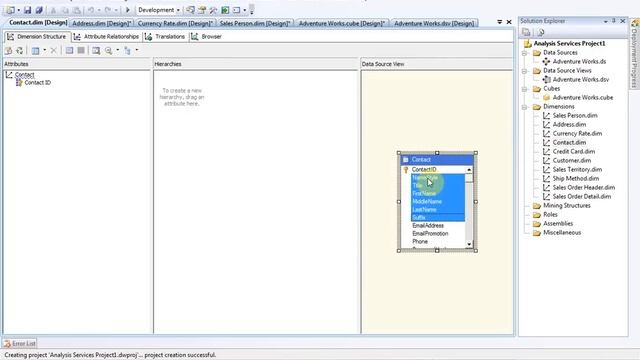Switch to Address.dim [Design] tab
Image resolution: width=640 pixels, height=360 pixels.
click(x=102, y=23)
